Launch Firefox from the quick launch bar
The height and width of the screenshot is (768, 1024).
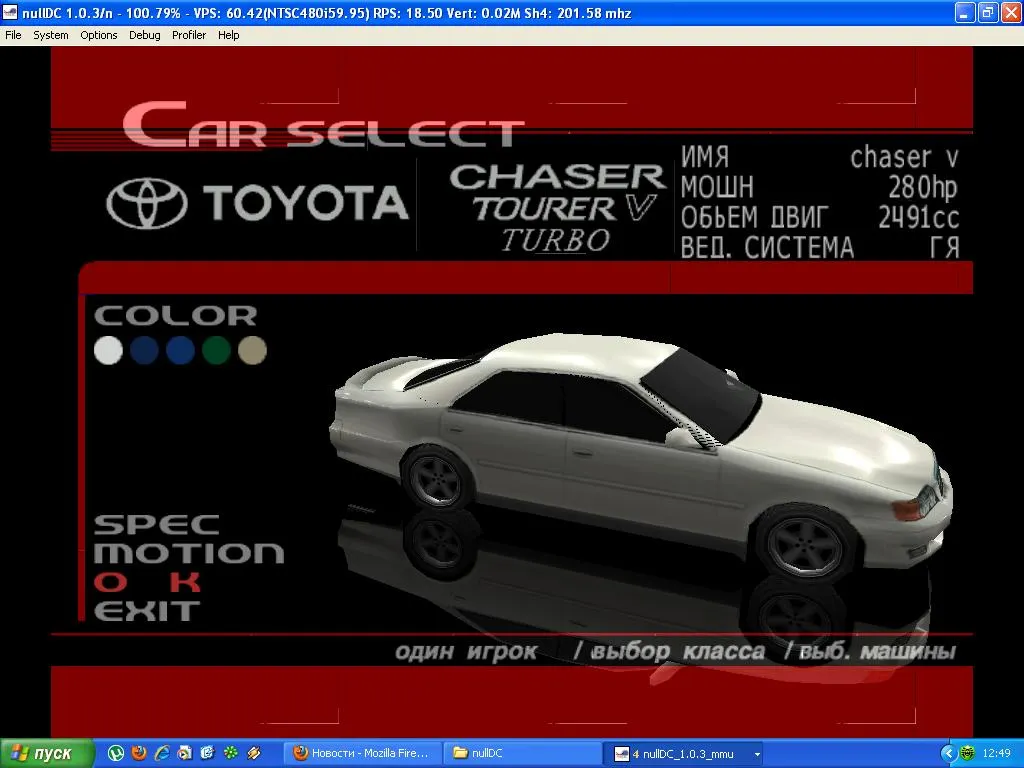pyautogui.click(x=138, y=753)
